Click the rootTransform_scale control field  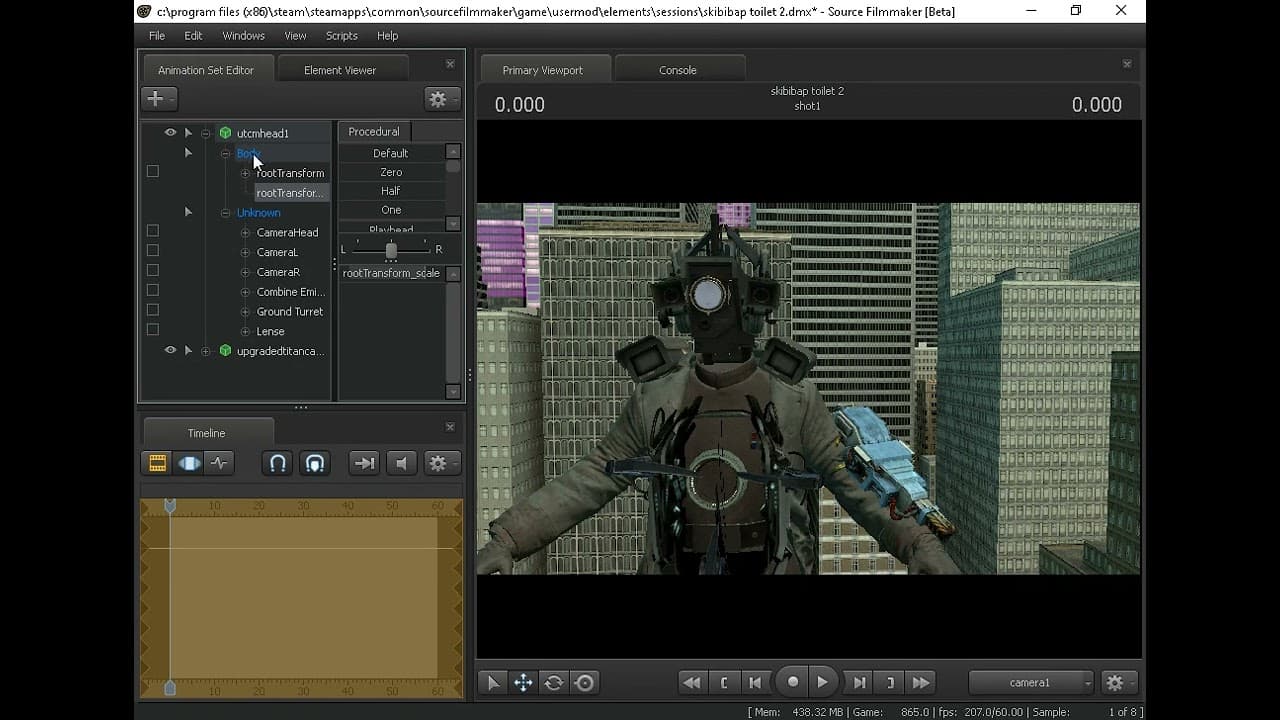coord(391,273)
